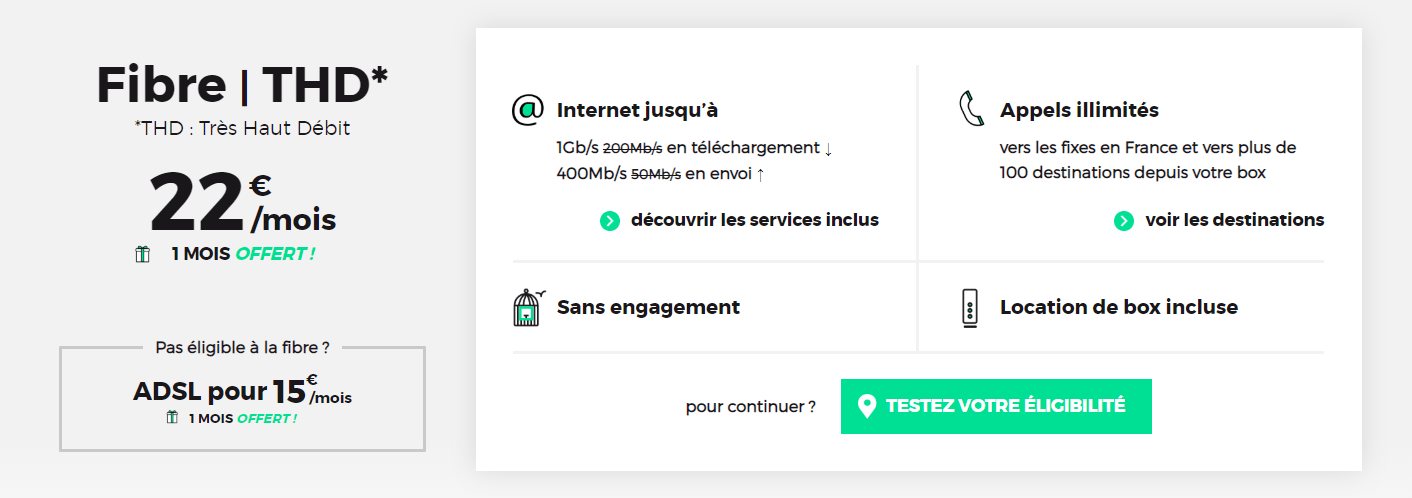The width and height of the screenshot is (1412, 498).
Task: Click Sans engagement label
Action: pos(648,307)
